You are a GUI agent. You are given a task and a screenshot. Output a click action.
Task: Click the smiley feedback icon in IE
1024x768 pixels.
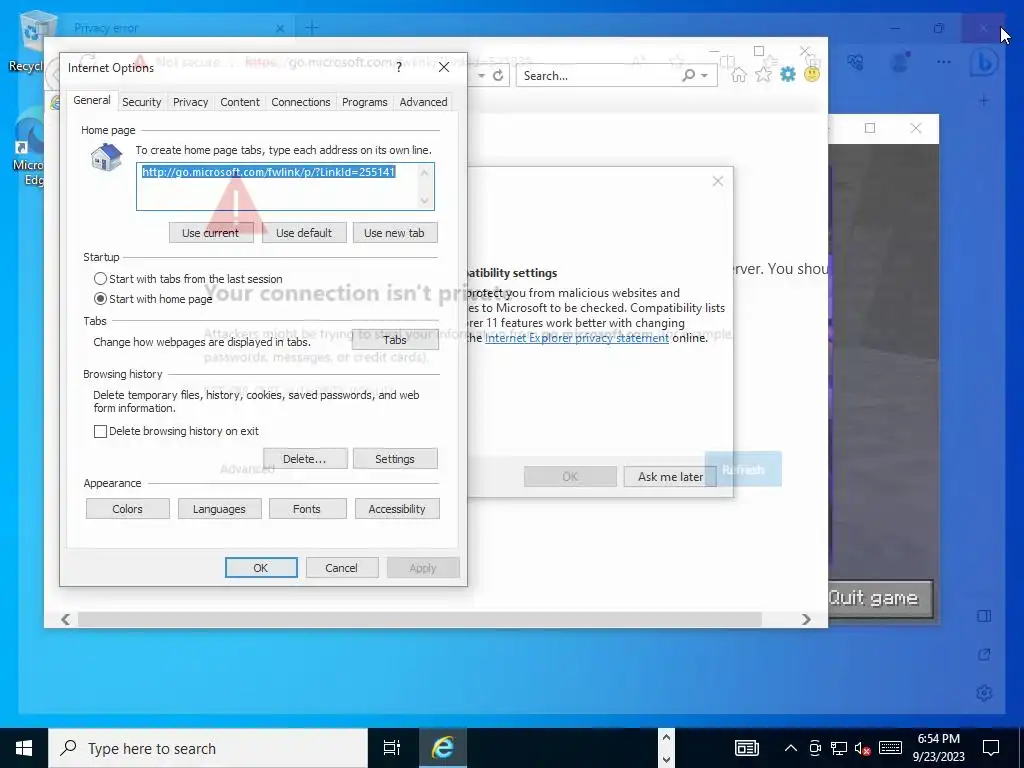click(812, 74)
